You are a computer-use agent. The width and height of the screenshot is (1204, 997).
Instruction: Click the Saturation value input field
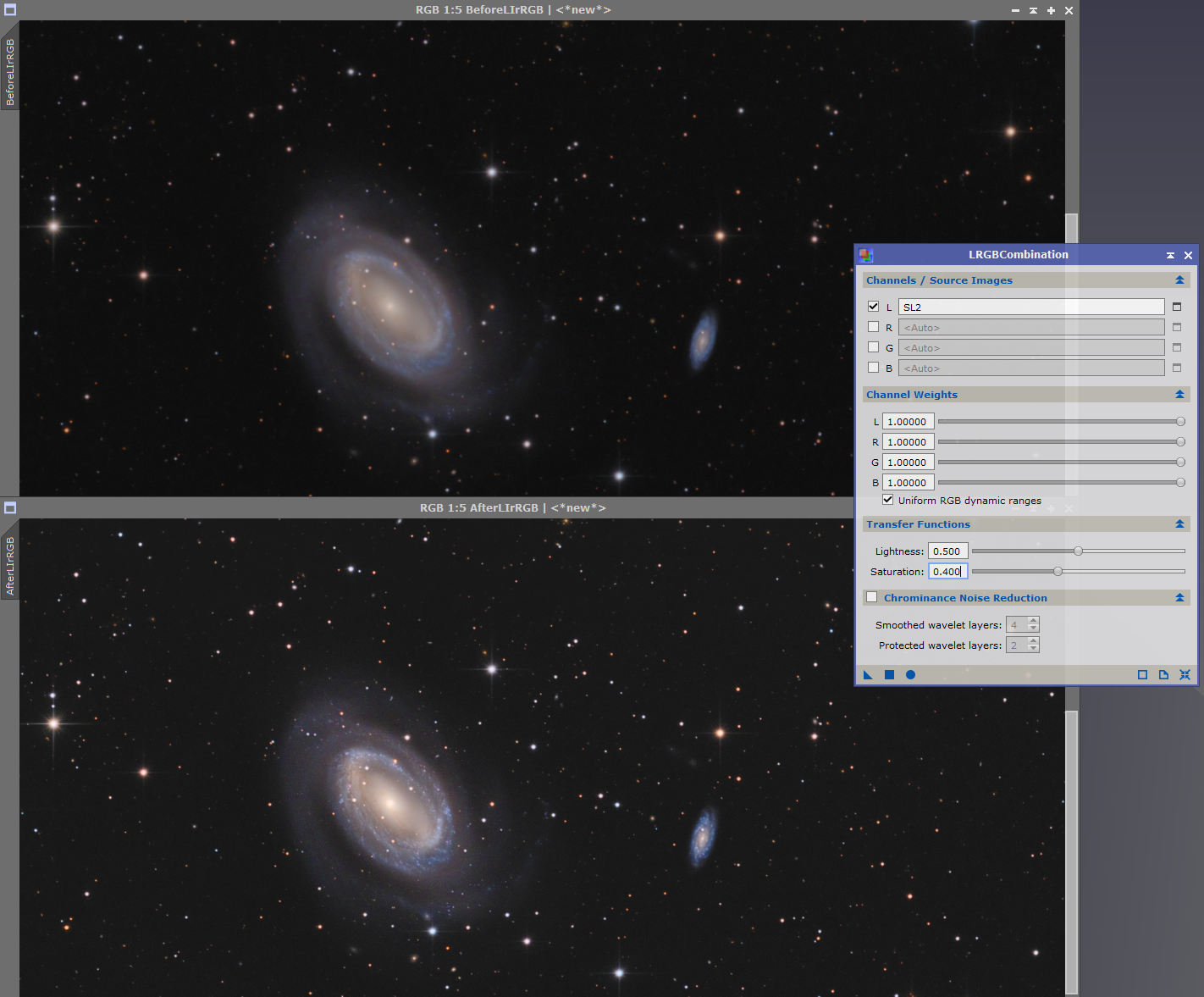coord(947,572)
